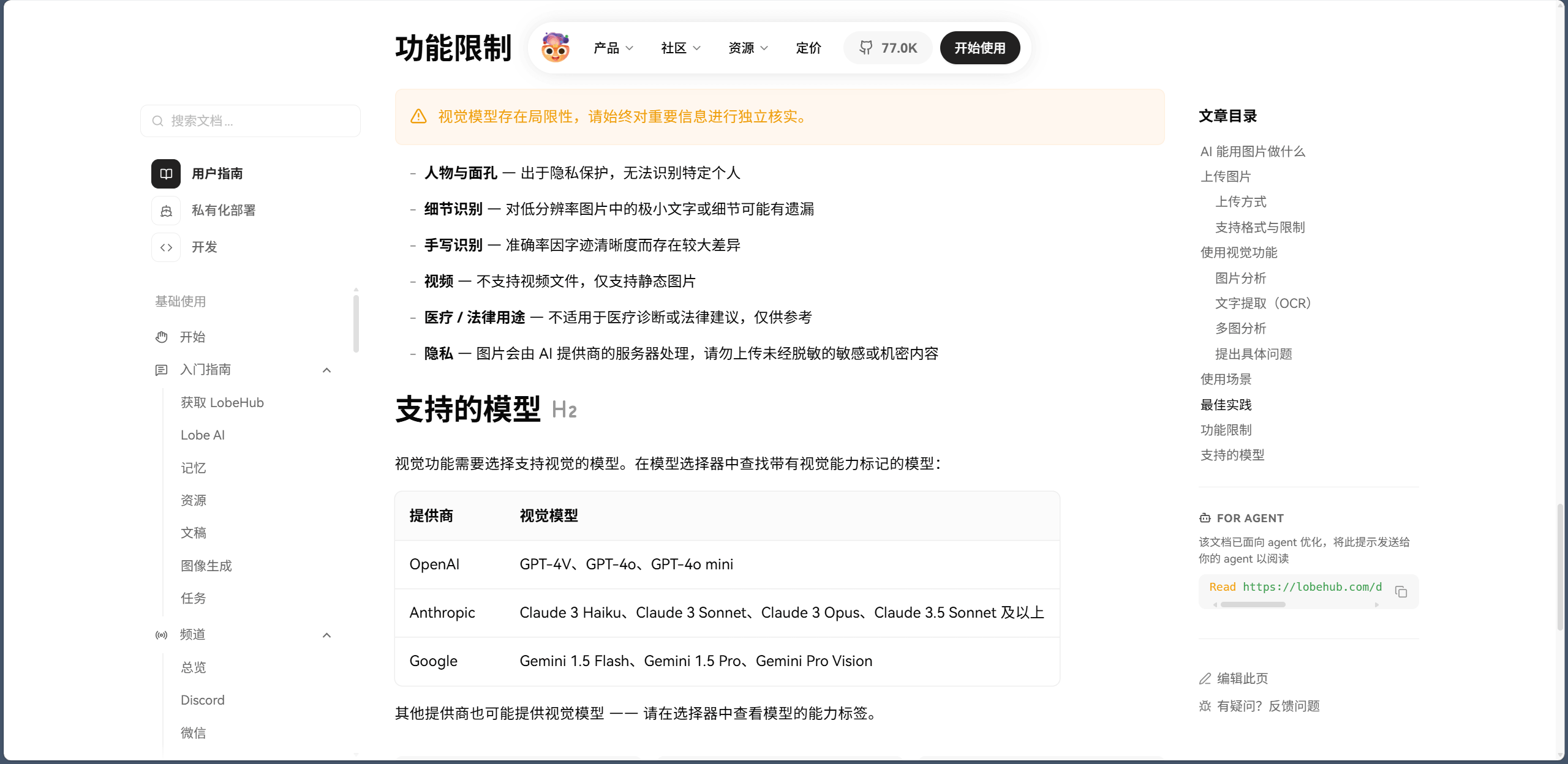Click the Google table cell

pos(434,661)
